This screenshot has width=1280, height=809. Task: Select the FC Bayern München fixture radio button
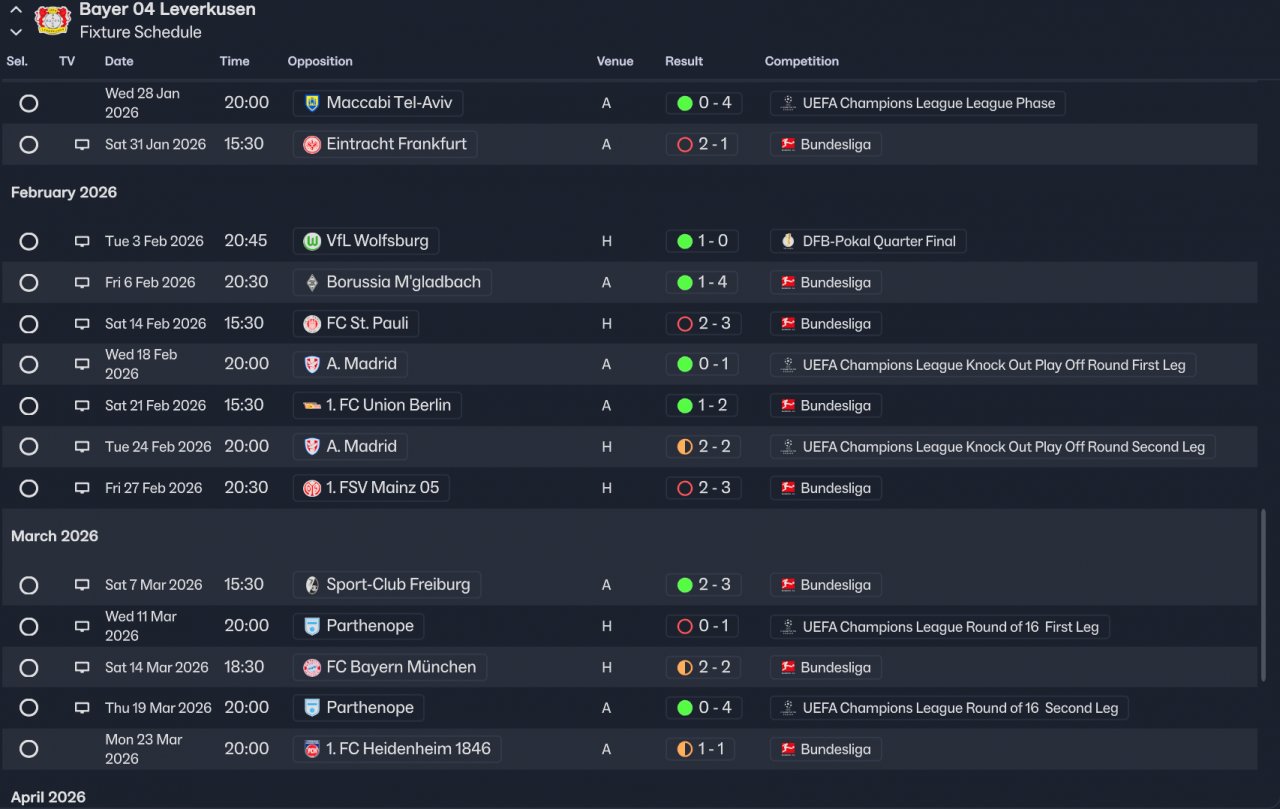(29, 667)
